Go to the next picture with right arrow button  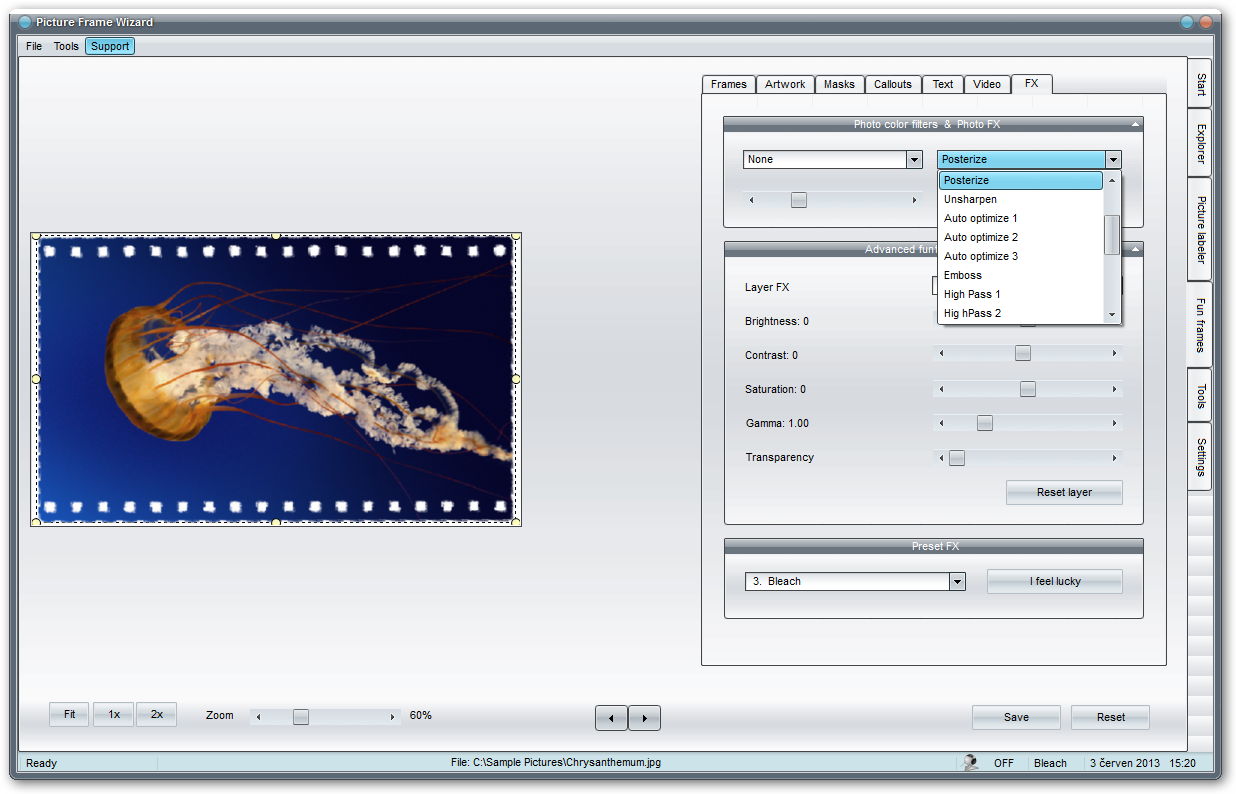click(645, 718)
